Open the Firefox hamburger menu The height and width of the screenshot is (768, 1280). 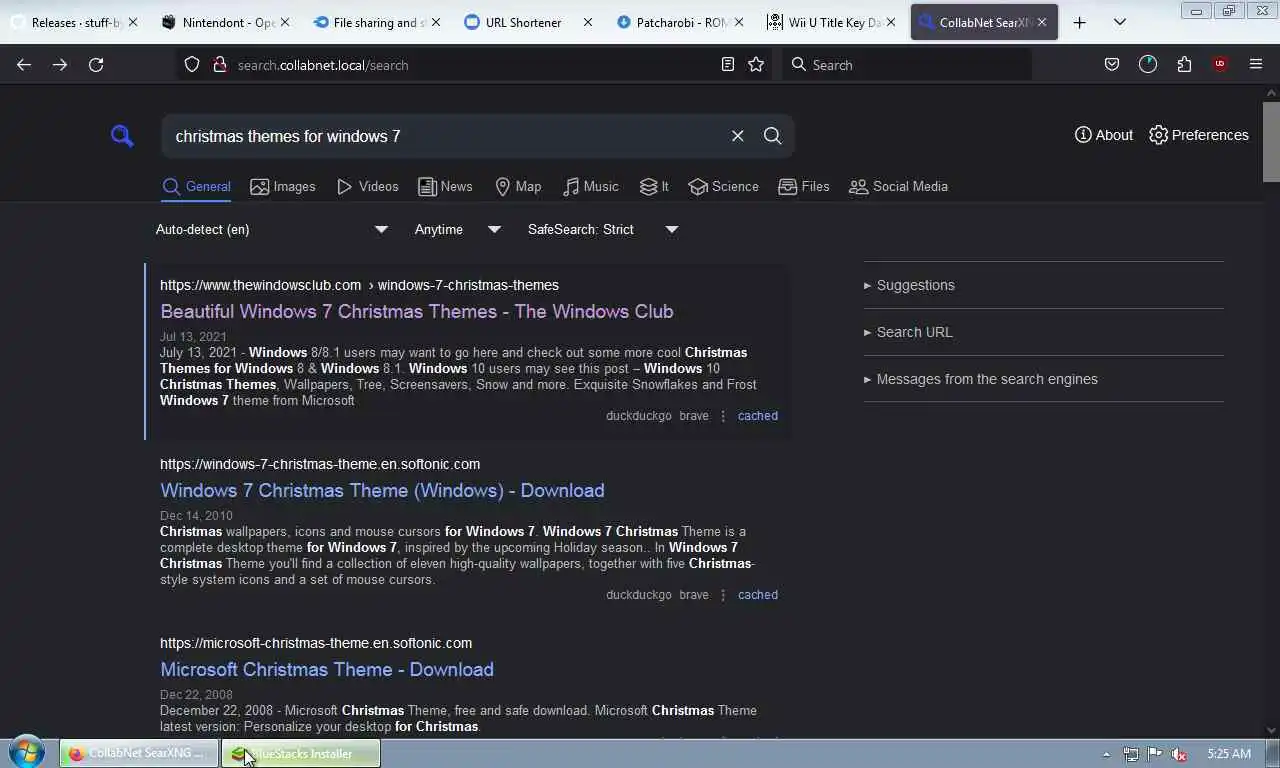click(1256, 65)
